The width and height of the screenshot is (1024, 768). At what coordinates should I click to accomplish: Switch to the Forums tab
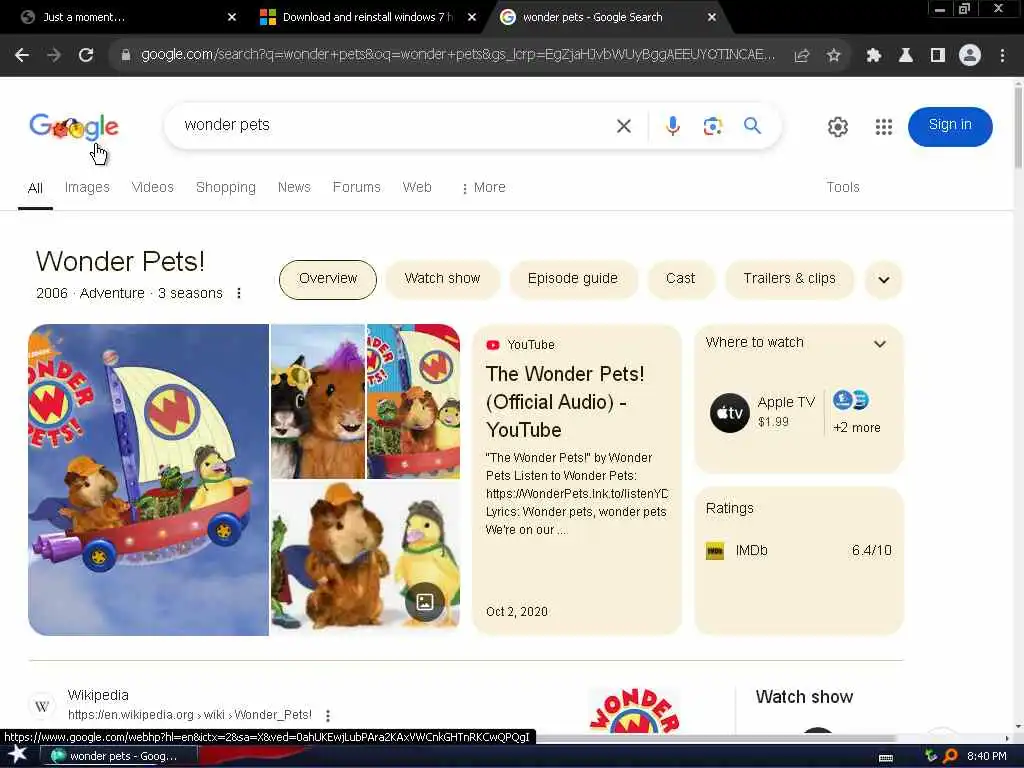point(357,187)
